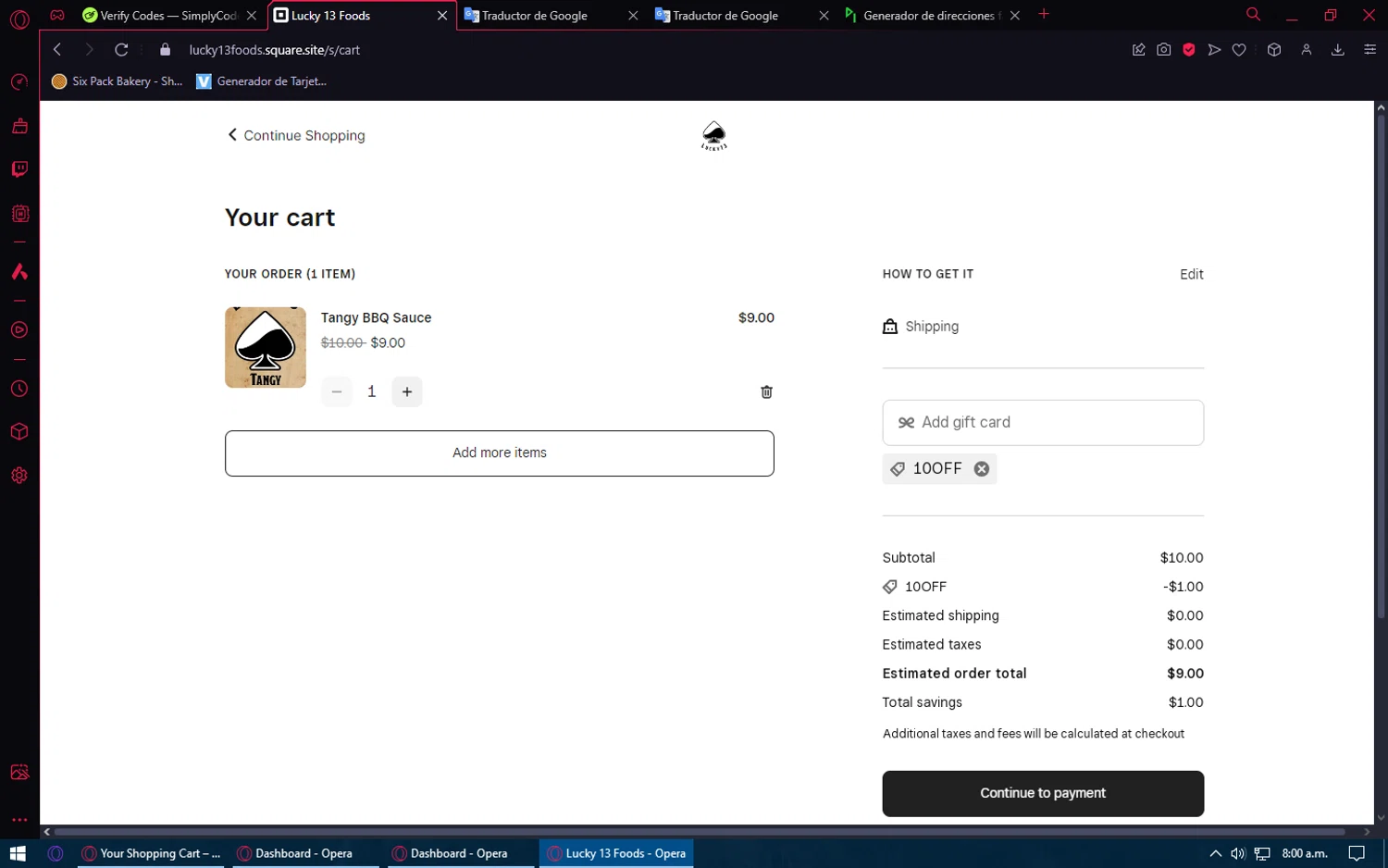
Task: Reload the current page
Action: click(x=121, y=50)
